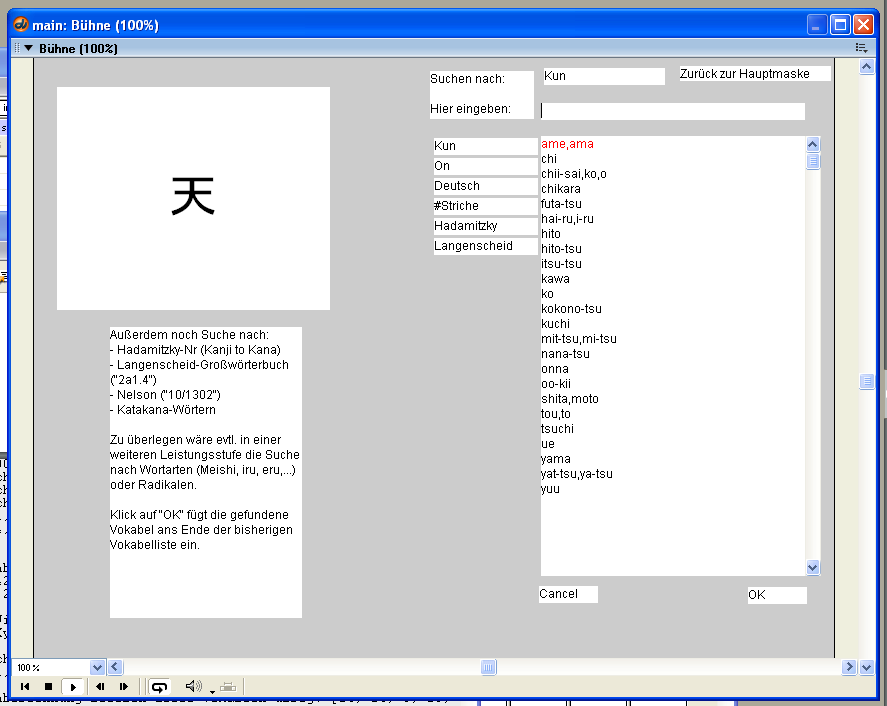The height and width of the screenshot is (706, 887).
Task: Open the panel options menu icon
Action: pos(861,48)
